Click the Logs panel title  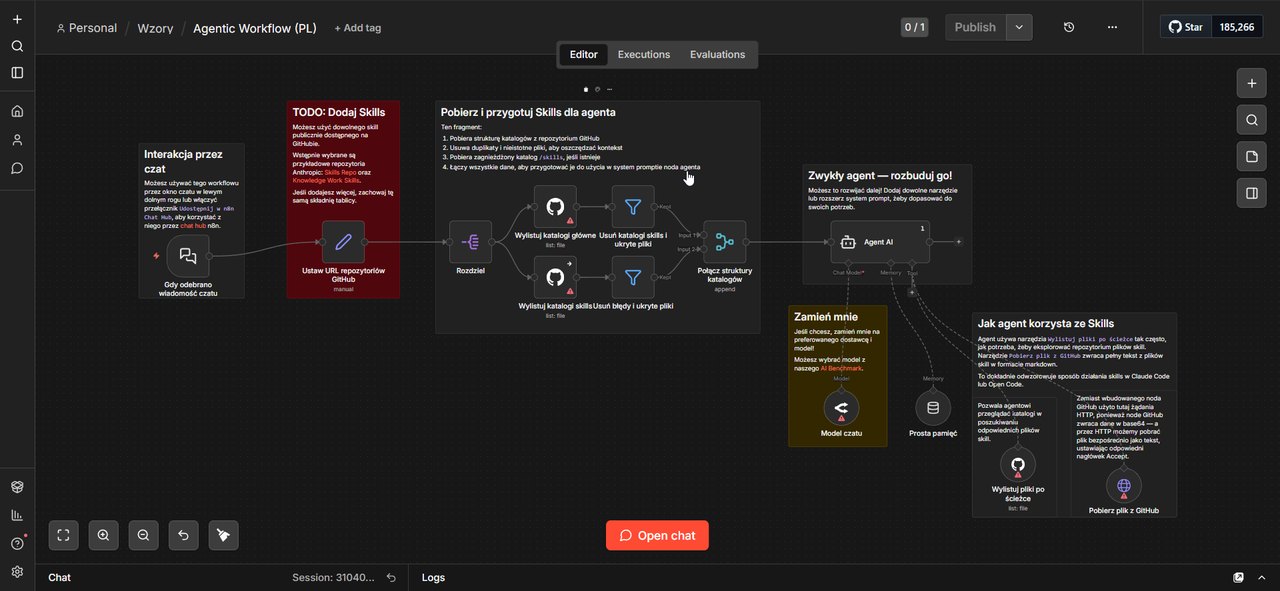tap(433, 577)
